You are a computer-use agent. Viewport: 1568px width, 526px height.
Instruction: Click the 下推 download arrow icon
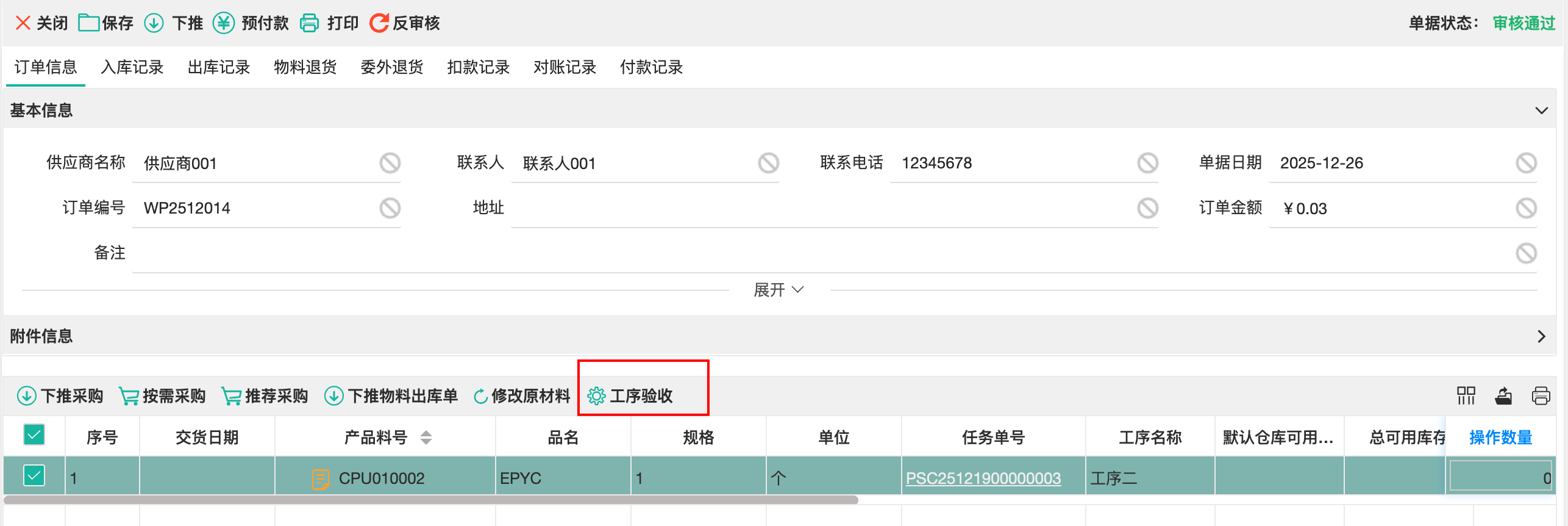click(x=154, y=23)
